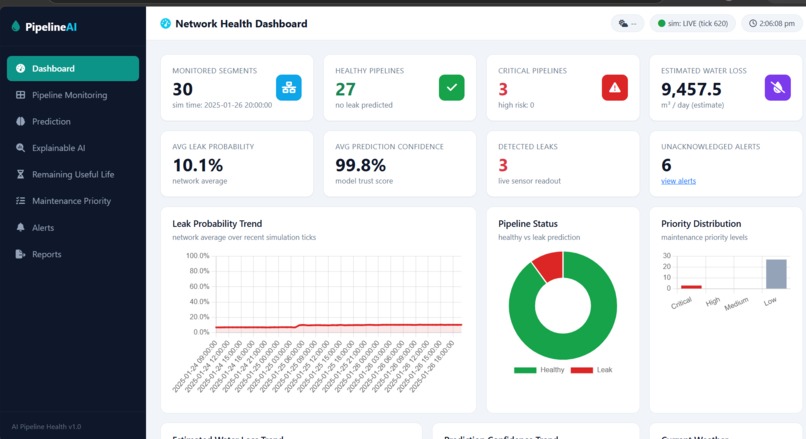Open the Alerts page from sidebar
The width and height of the screenshot is (806, 439).
(73, 227)
